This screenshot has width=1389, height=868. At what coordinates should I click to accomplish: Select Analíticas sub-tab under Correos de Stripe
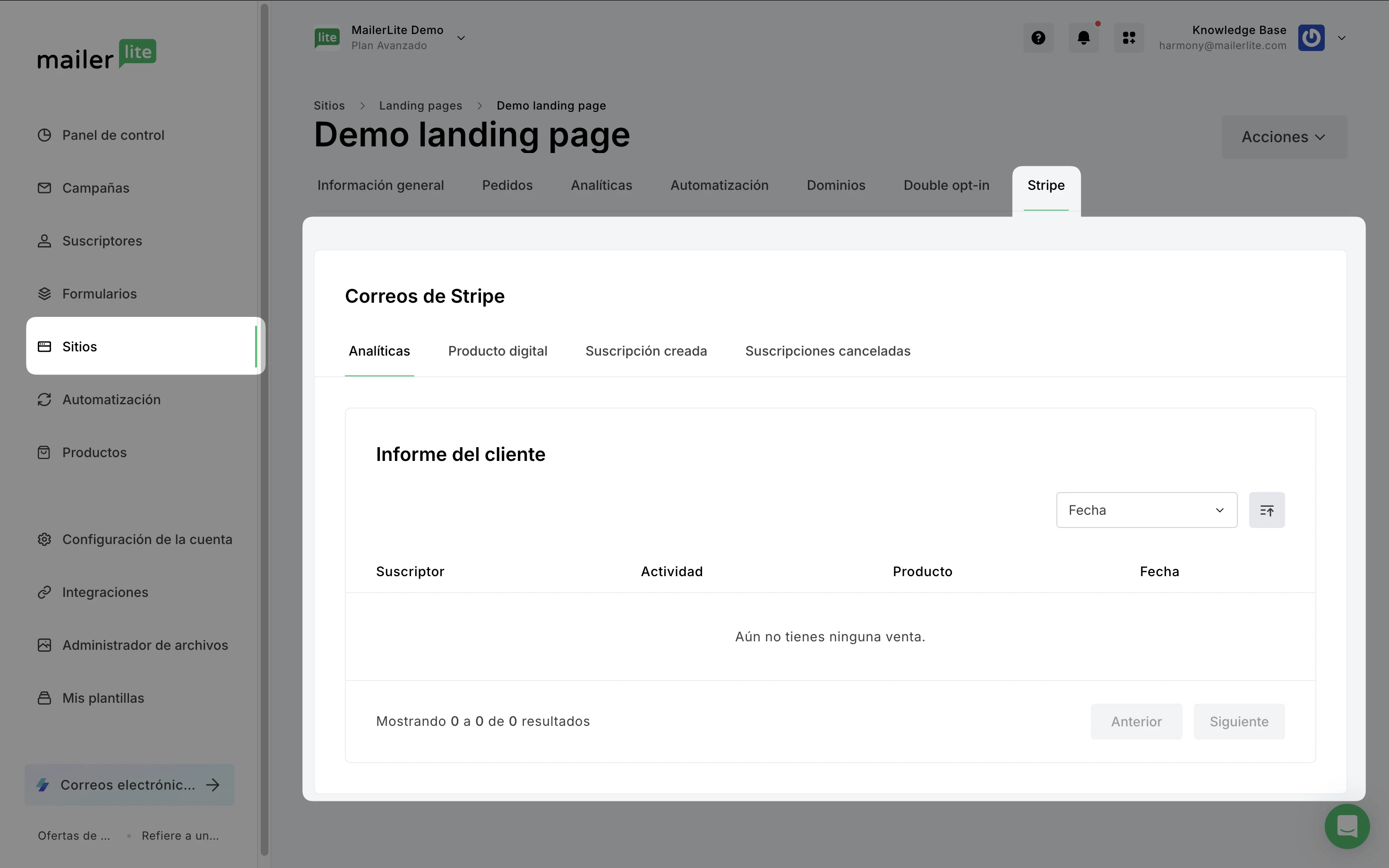tap(379, 351)
